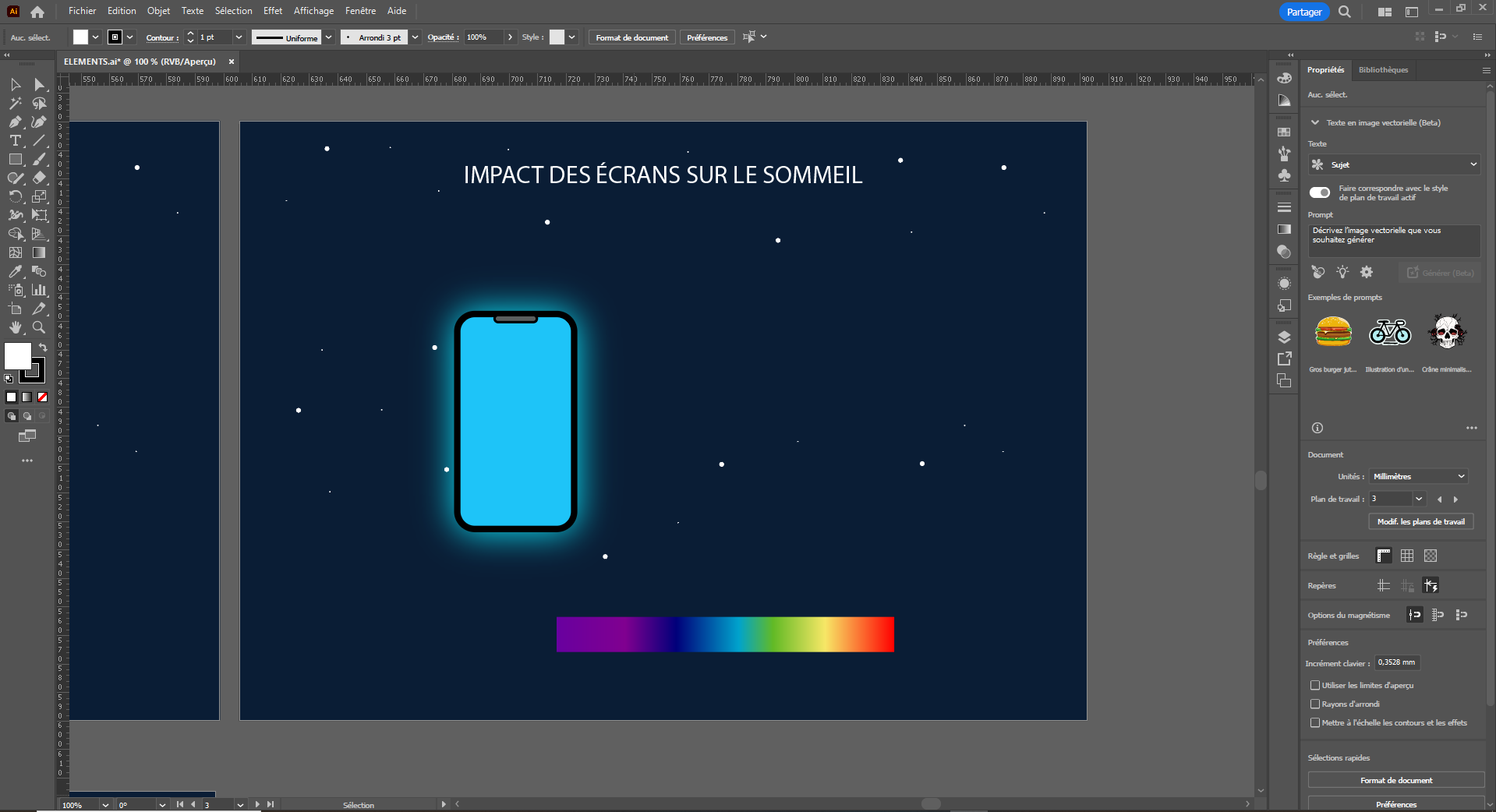
Task: Select the Pen tool
Action: (x=16, y=122)
